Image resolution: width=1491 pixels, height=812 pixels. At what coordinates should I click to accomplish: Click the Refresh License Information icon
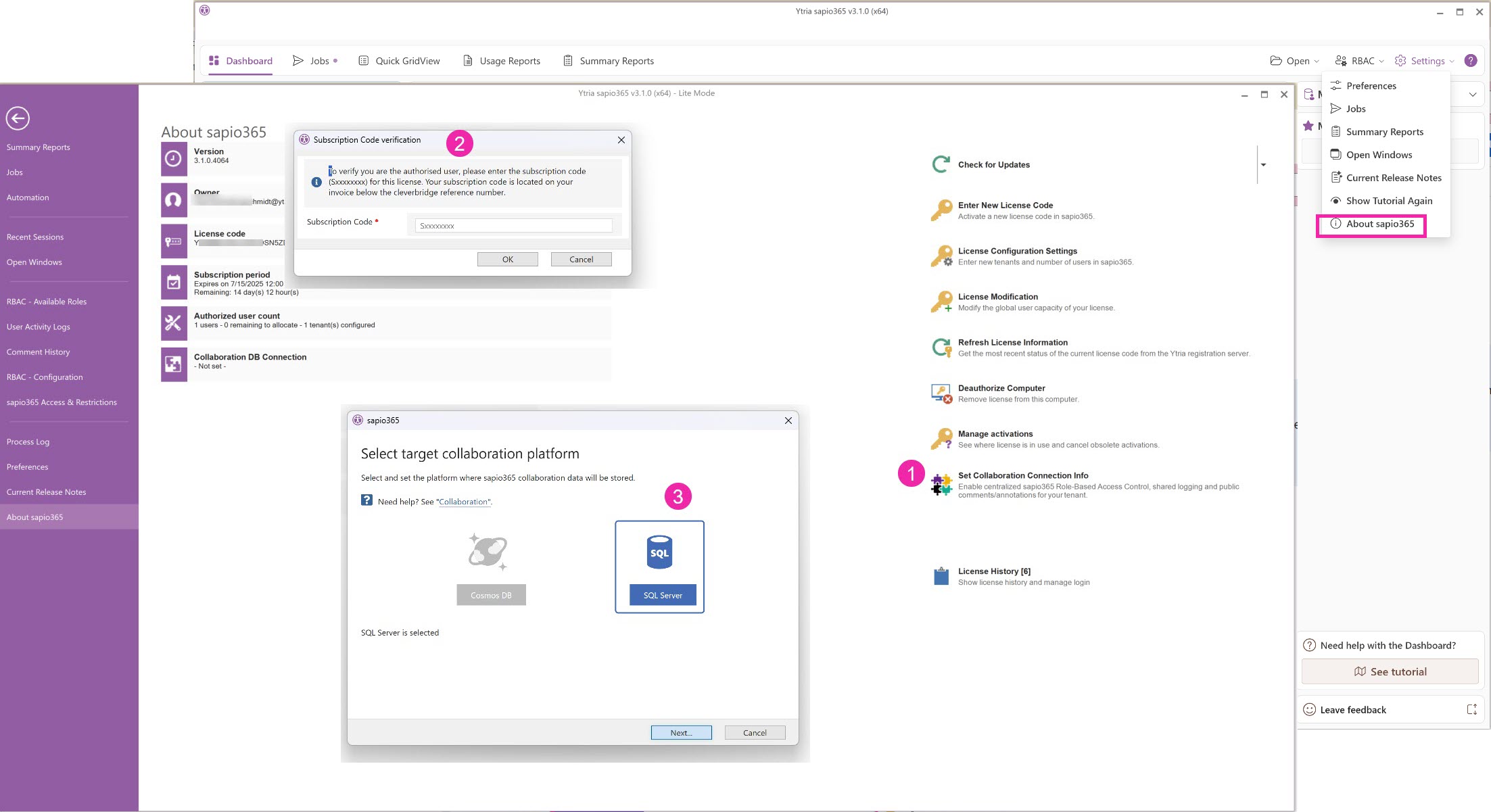pos(941,347)
